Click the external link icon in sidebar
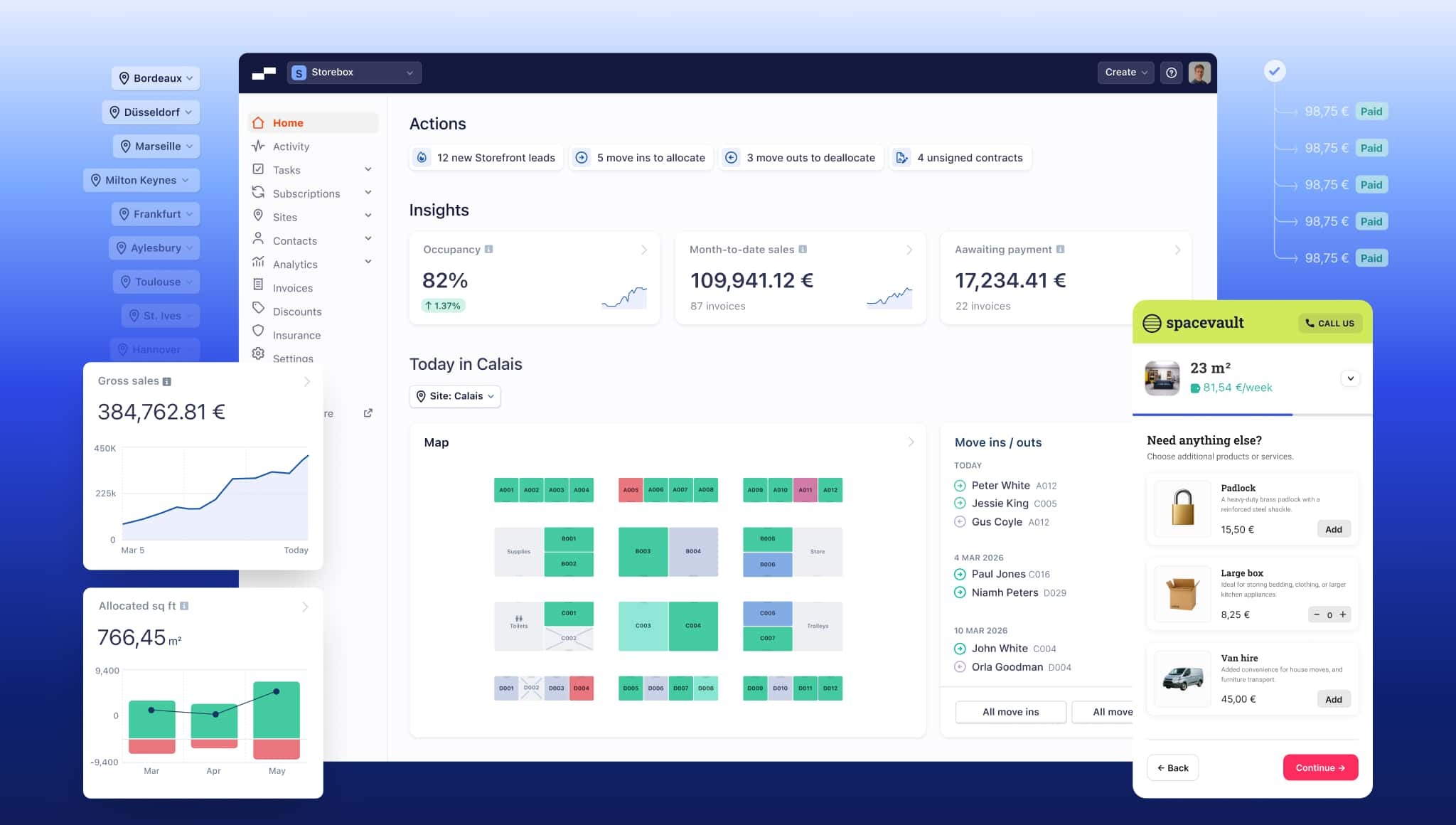1456x825 pixels. pos(368,413)
